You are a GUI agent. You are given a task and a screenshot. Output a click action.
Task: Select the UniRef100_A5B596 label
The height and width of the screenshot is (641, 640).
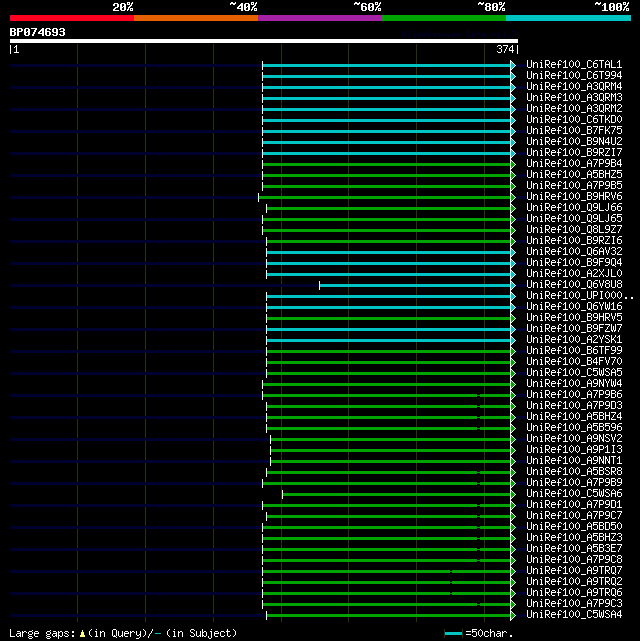click(x=574, y=428)
